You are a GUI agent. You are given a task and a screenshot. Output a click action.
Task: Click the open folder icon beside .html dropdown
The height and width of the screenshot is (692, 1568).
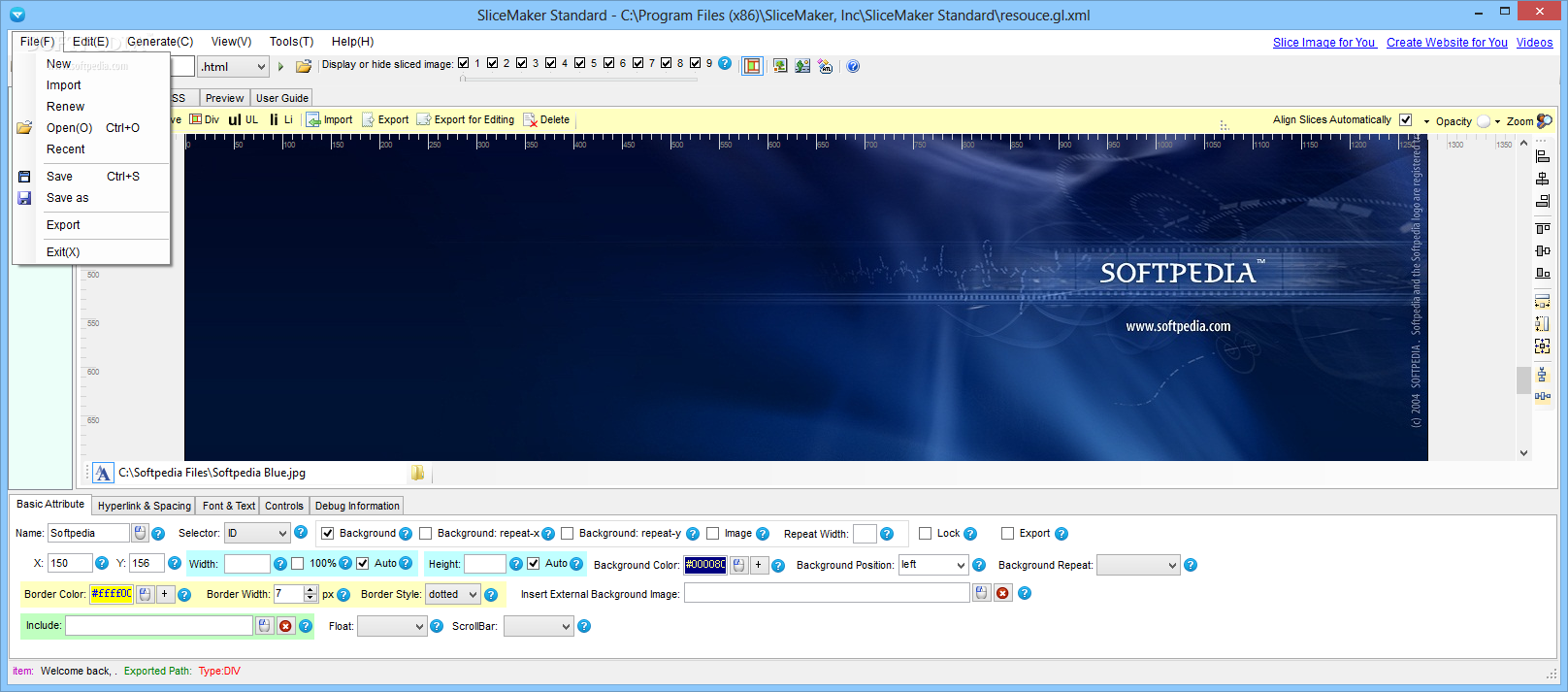[304, 66]
